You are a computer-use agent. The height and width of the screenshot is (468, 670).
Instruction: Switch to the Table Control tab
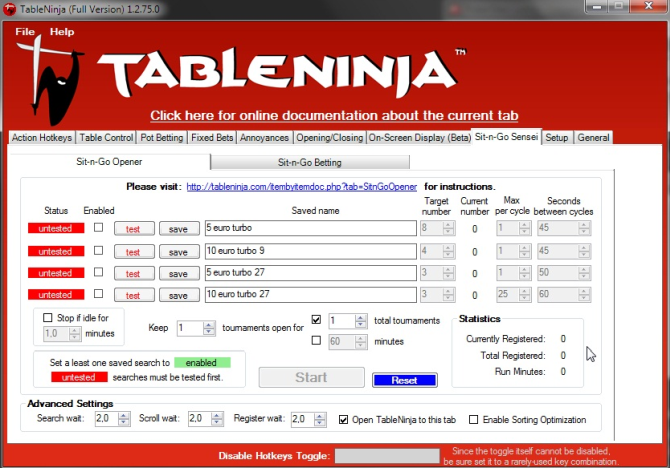106,138
